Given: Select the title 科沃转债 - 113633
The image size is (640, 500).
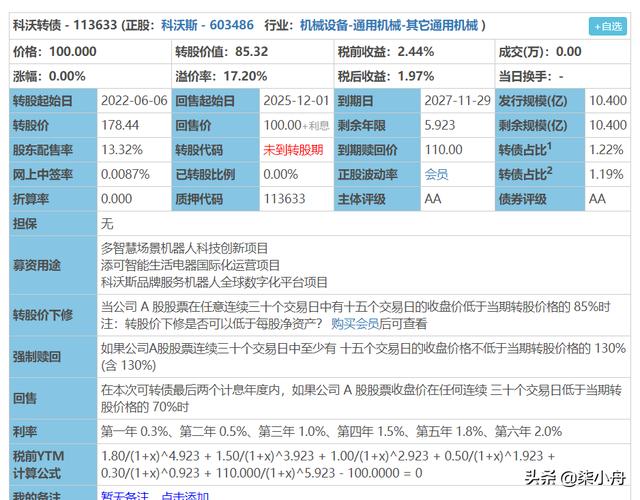Looking at the screenshot, I should [65, 25].
